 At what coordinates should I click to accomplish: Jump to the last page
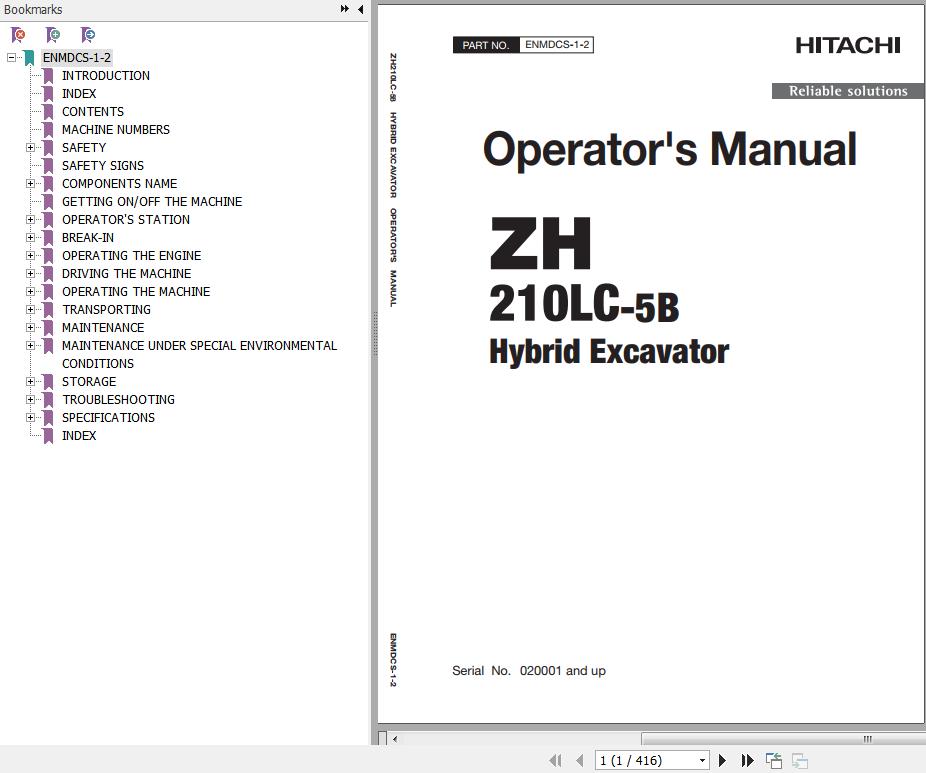pyautogui.click(x=747, y=761)
